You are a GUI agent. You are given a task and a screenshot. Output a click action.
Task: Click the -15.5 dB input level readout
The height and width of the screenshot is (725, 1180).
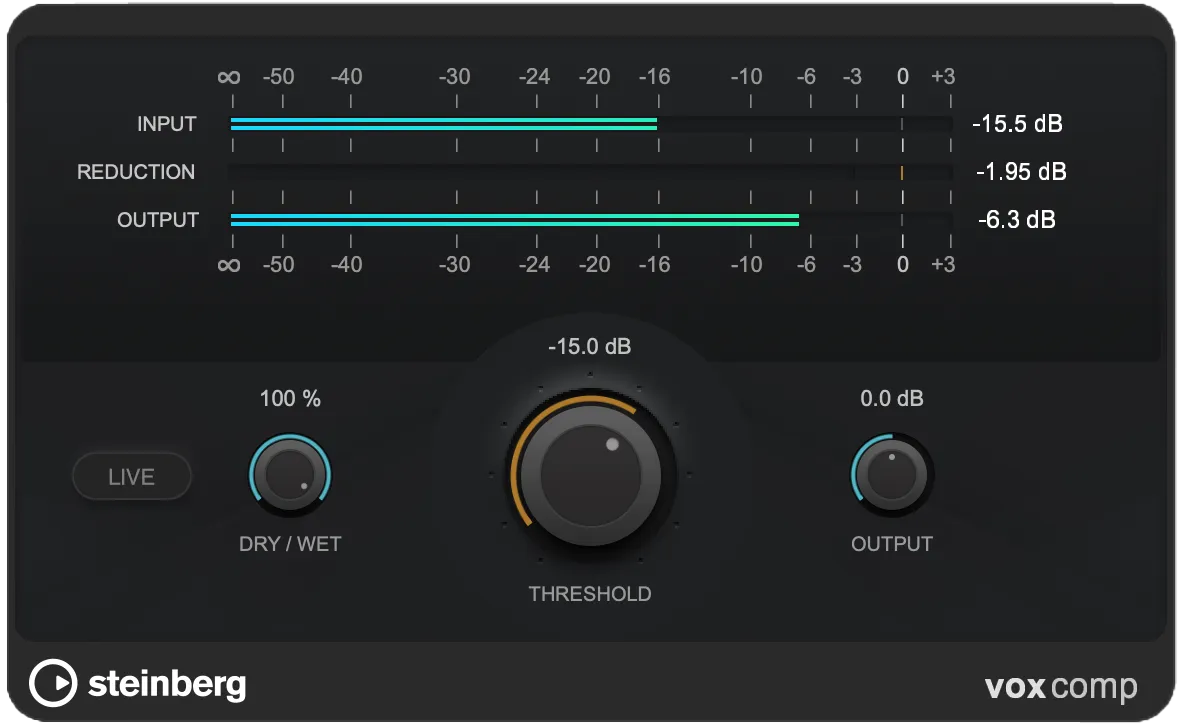coord(1017,124)
